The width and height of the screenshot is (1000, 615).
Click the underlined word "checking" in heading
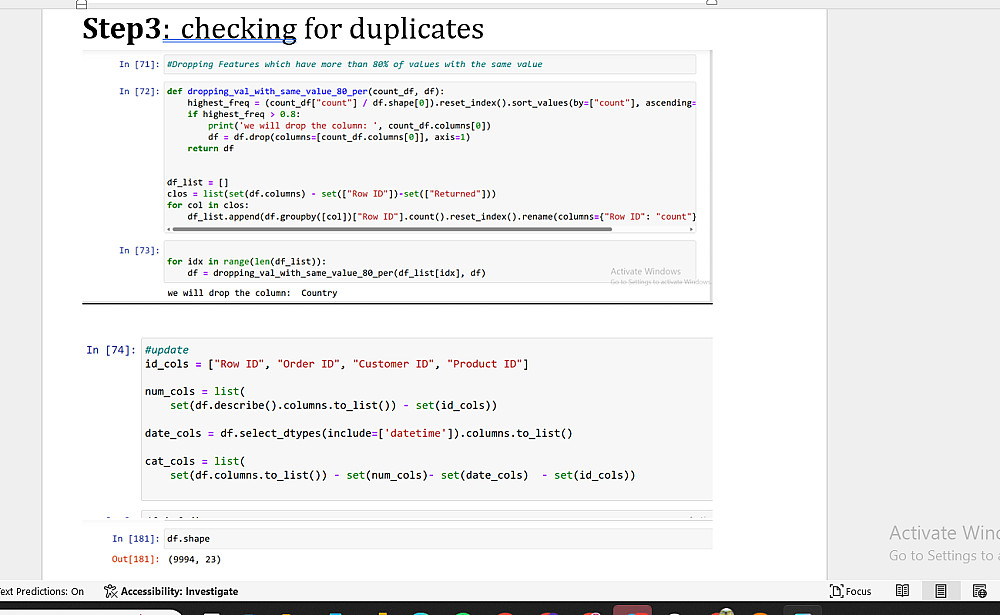pyautogui.click(x=239, y=29)
